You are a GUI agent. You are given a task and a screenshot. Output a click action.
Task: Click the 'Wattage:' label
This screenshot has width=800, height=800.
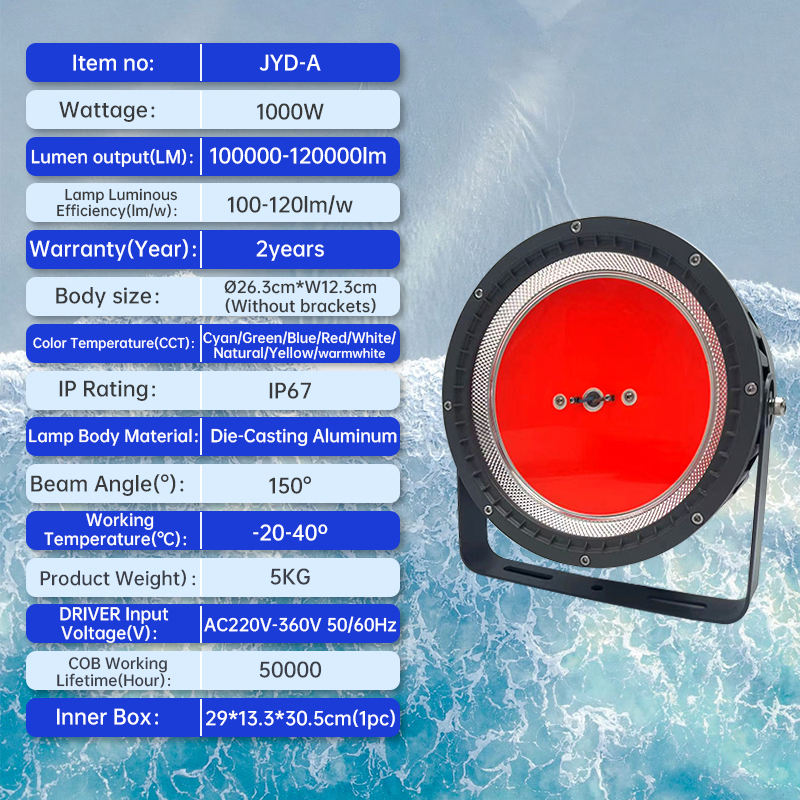(107, 110)
